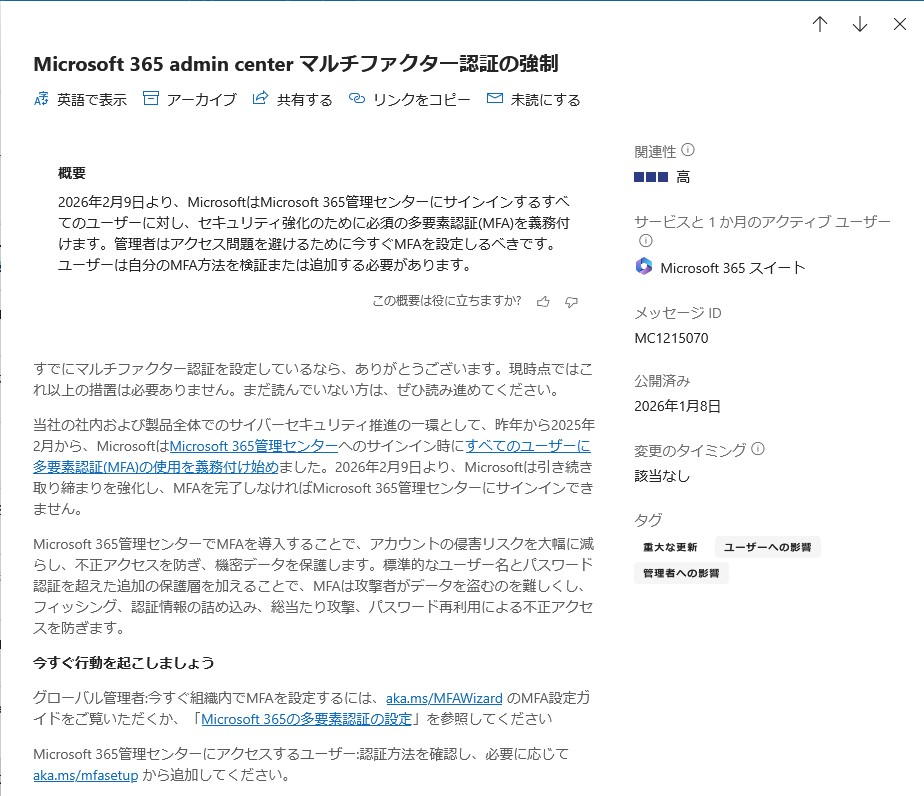The height and width of the screenshot is (796, 924).
Task: Click the message ID MC1215070
Action: coord(671,338)
